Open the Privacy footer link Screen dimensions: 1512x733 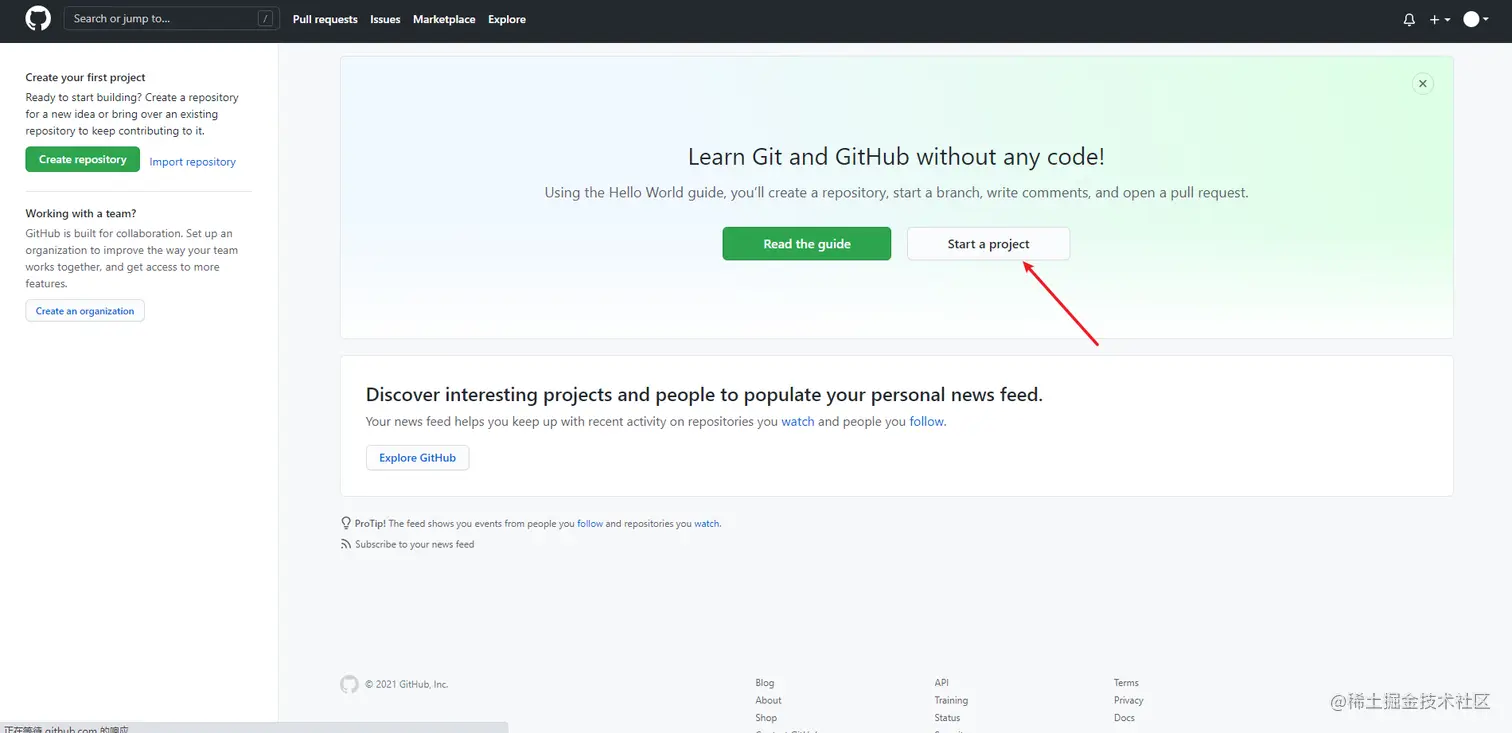click(x=1129, y=700)
